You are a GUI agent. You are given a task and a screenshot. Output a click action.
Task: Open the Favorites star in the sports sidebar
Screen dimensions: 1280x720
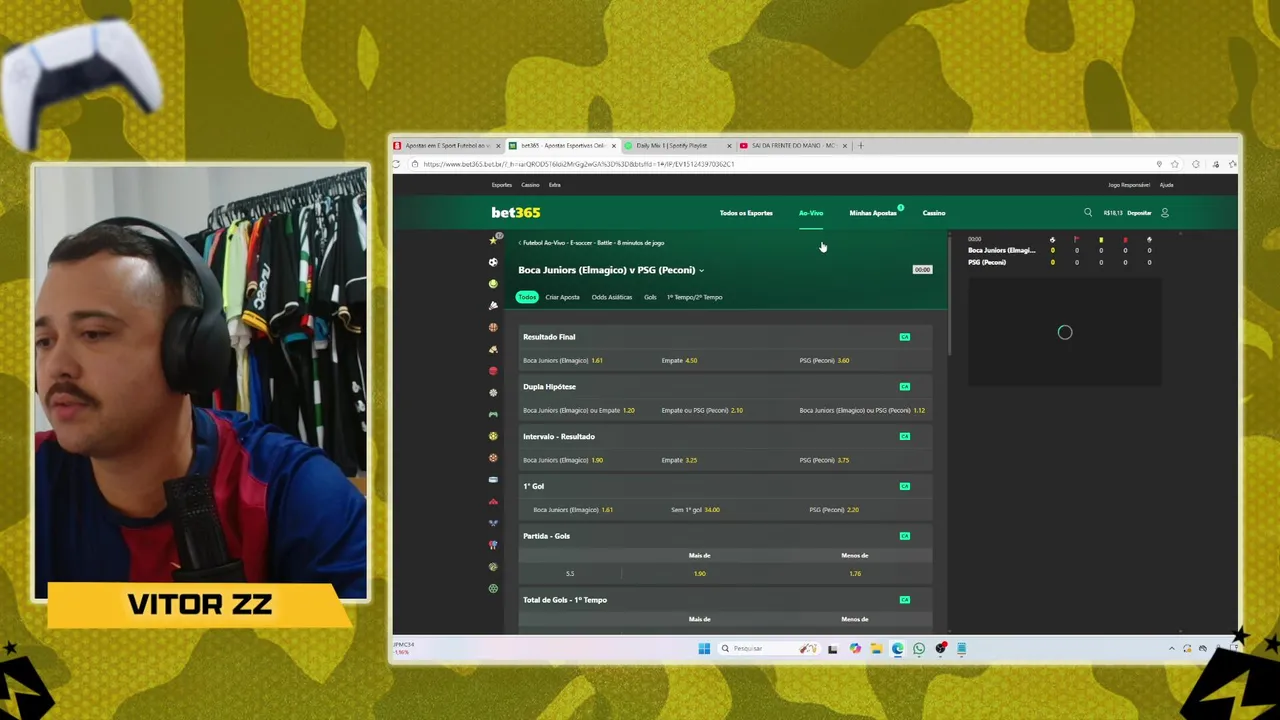(x=493, y=240)
